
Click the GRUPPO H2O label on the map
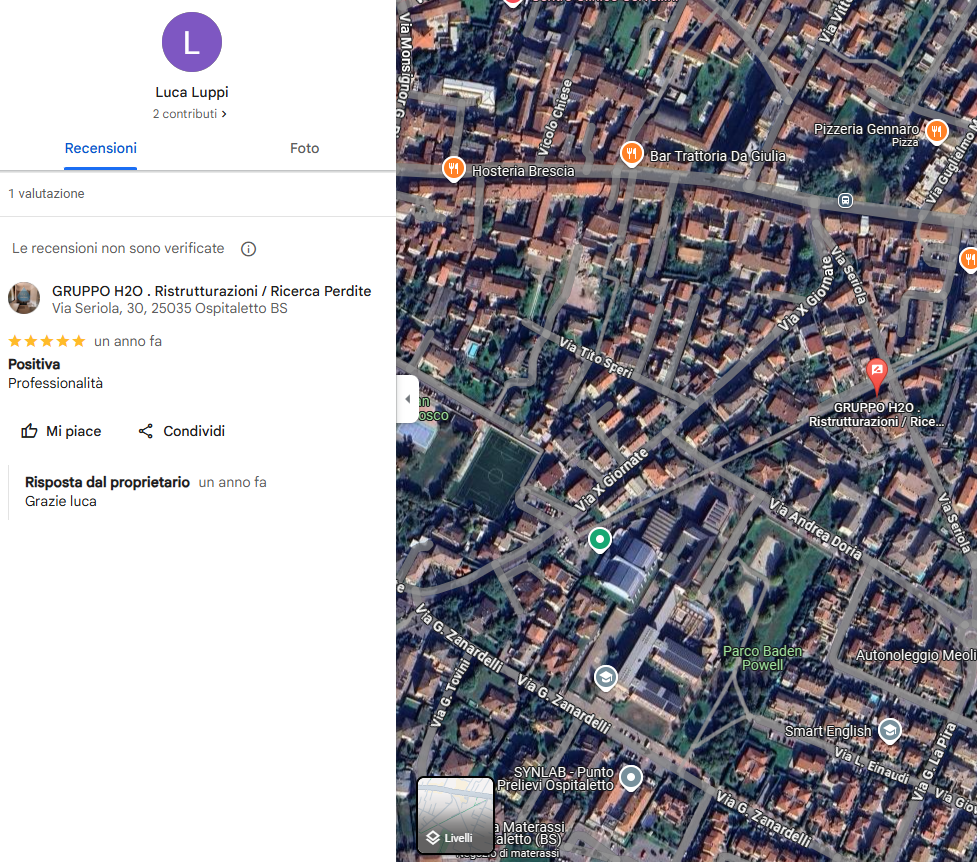click(876, 414)
